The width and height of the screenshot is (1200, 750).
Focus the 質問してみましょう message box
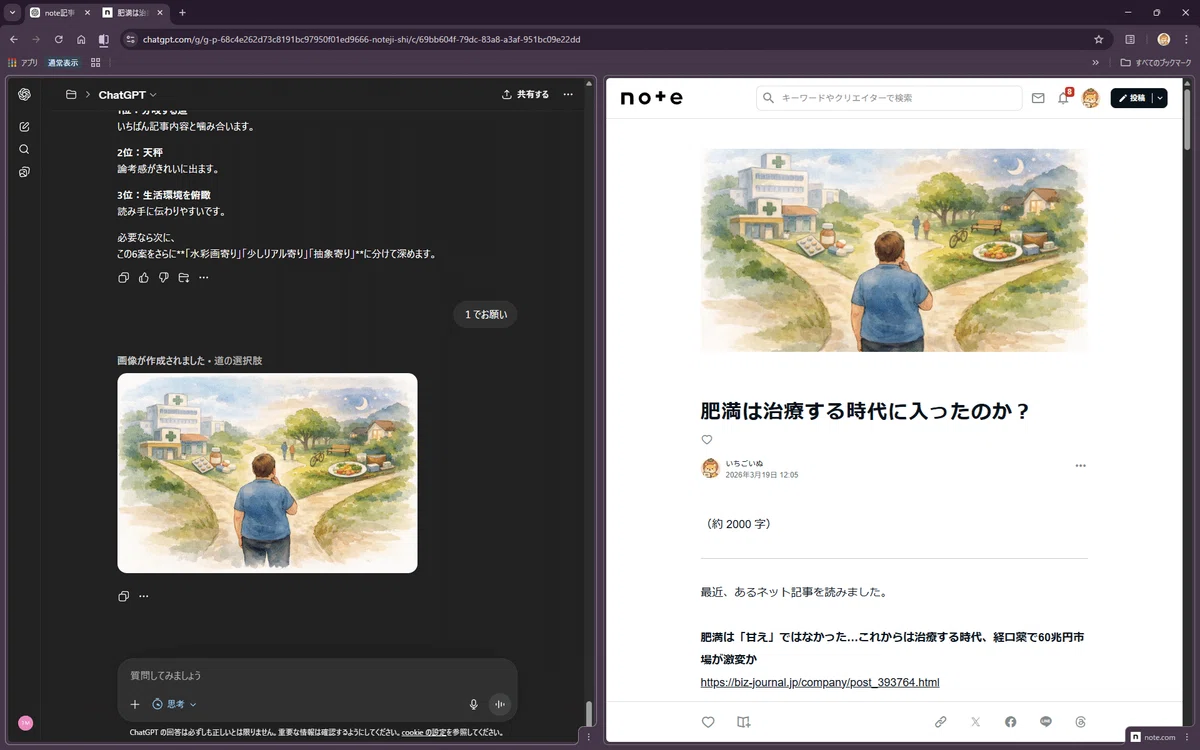click(317, 676)
